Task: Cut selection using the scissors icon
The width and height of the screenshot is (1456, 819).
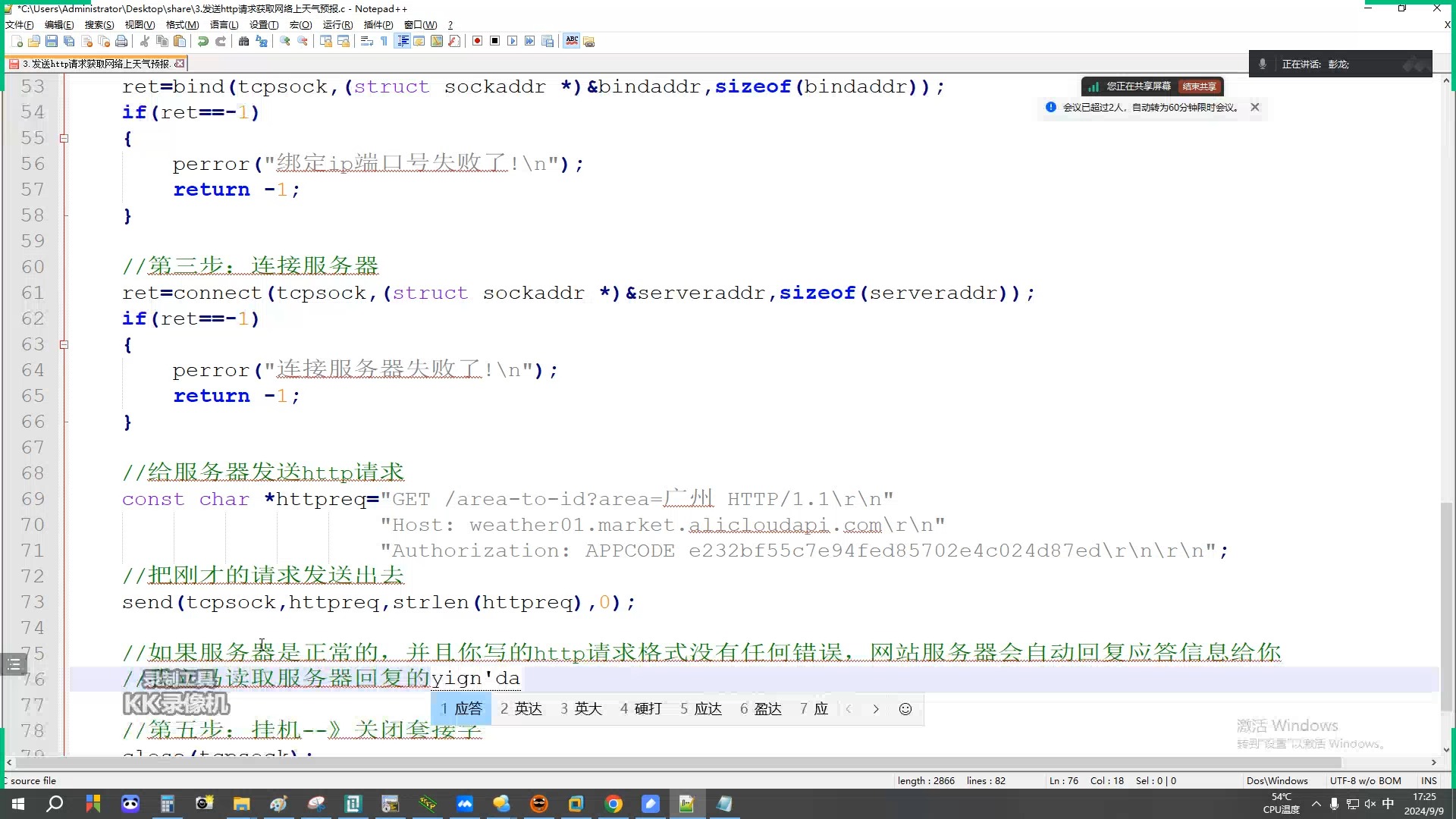Action: click(x=144, y=41)
